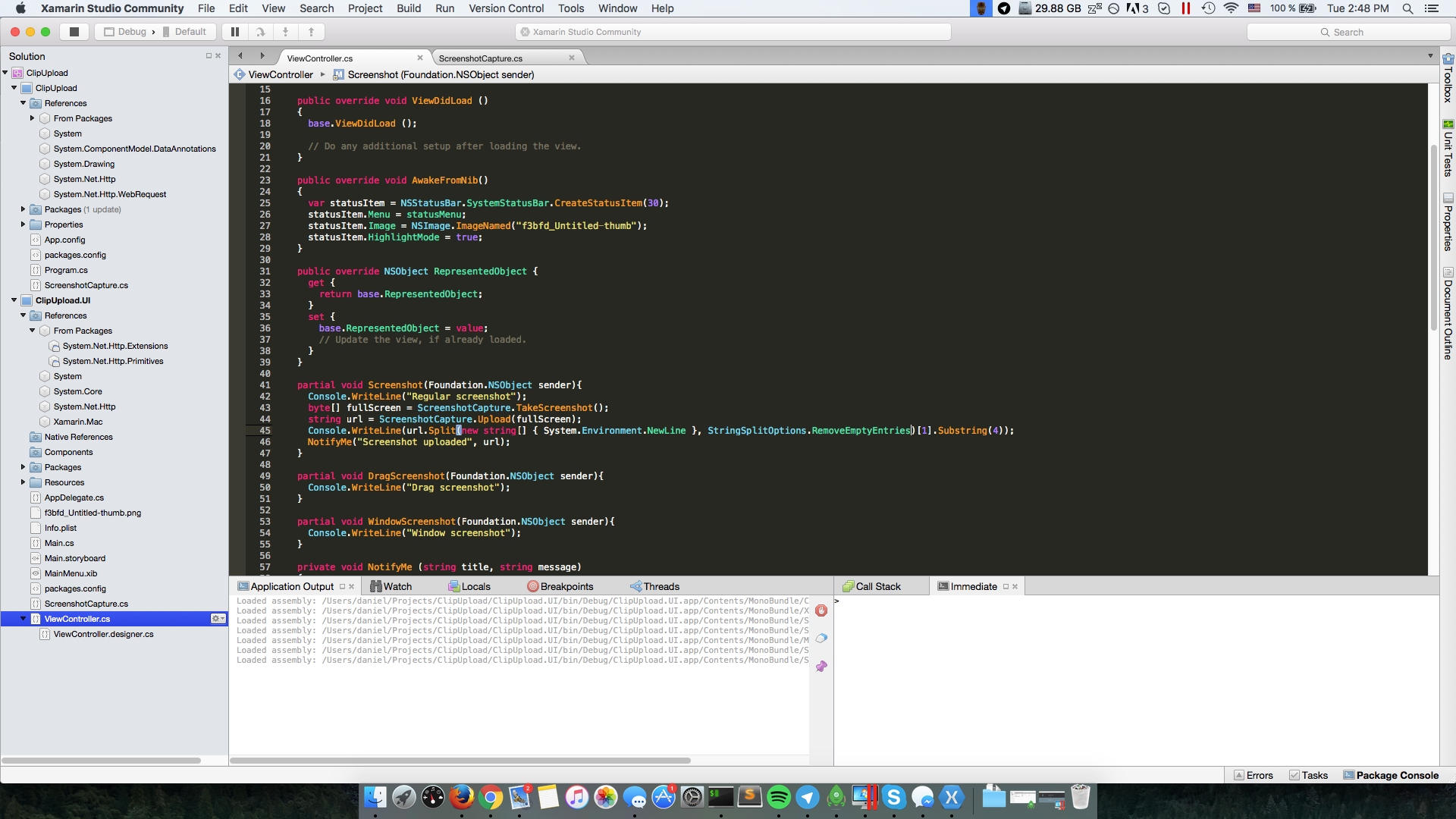Viewport: 1456px width, 819px height.
Task: Click the stop debugging button
Action: click(74, 32)
